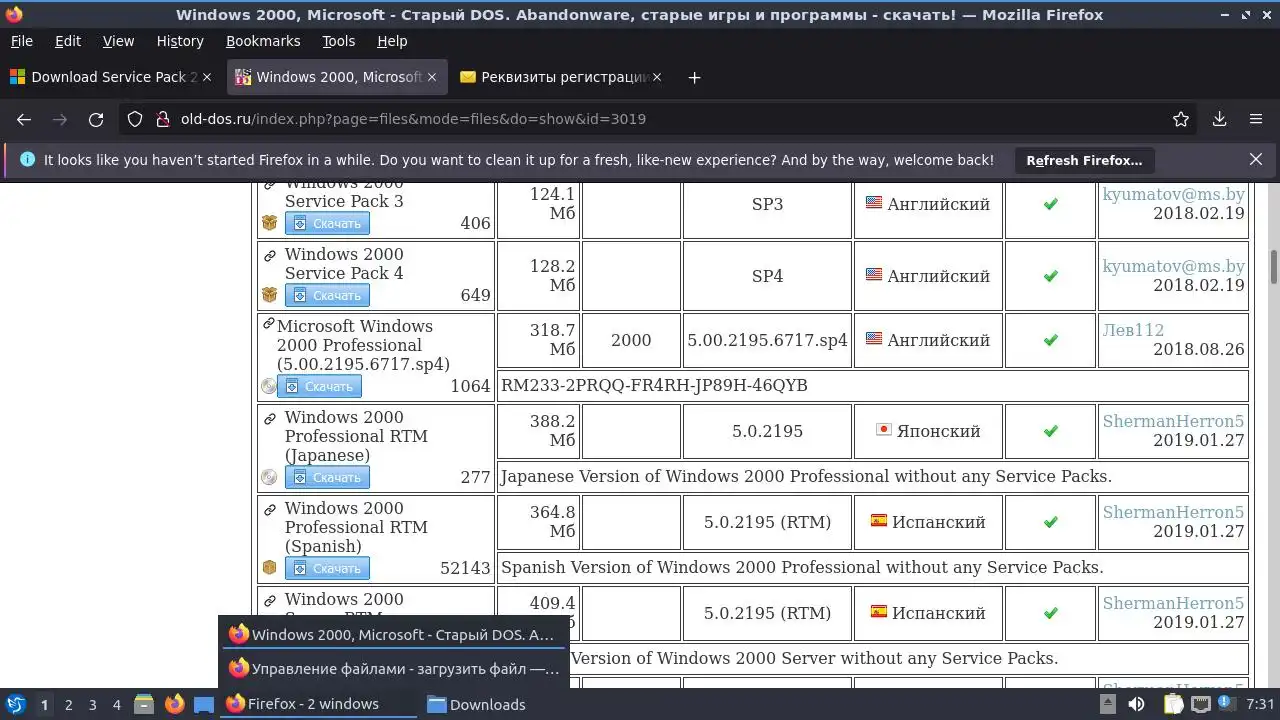The height and width of the screenshot is (720, 1280).
Task: Open the File menu
Action: (x=21, y=41)
